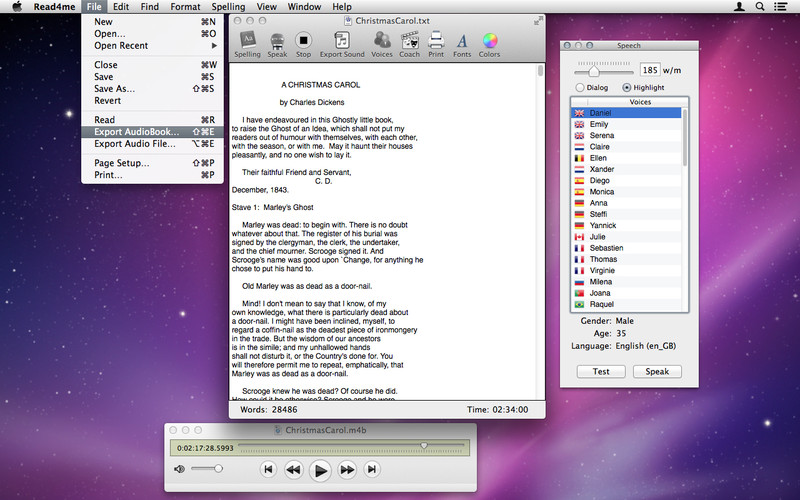Skip to end in audio player
Image resolution: width=800 pixels, height=500 pixels.
(x=372, y=469)
